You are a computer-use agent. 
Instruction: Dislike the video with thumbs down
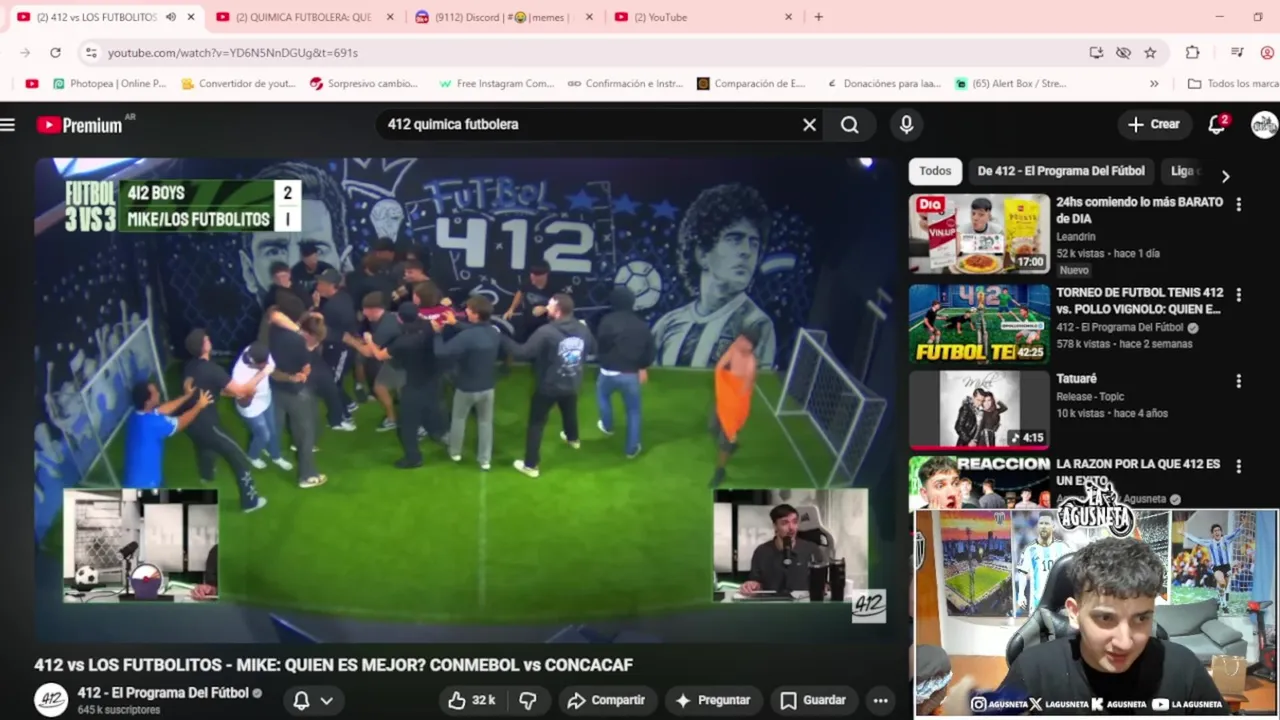[x=528, y=700]
